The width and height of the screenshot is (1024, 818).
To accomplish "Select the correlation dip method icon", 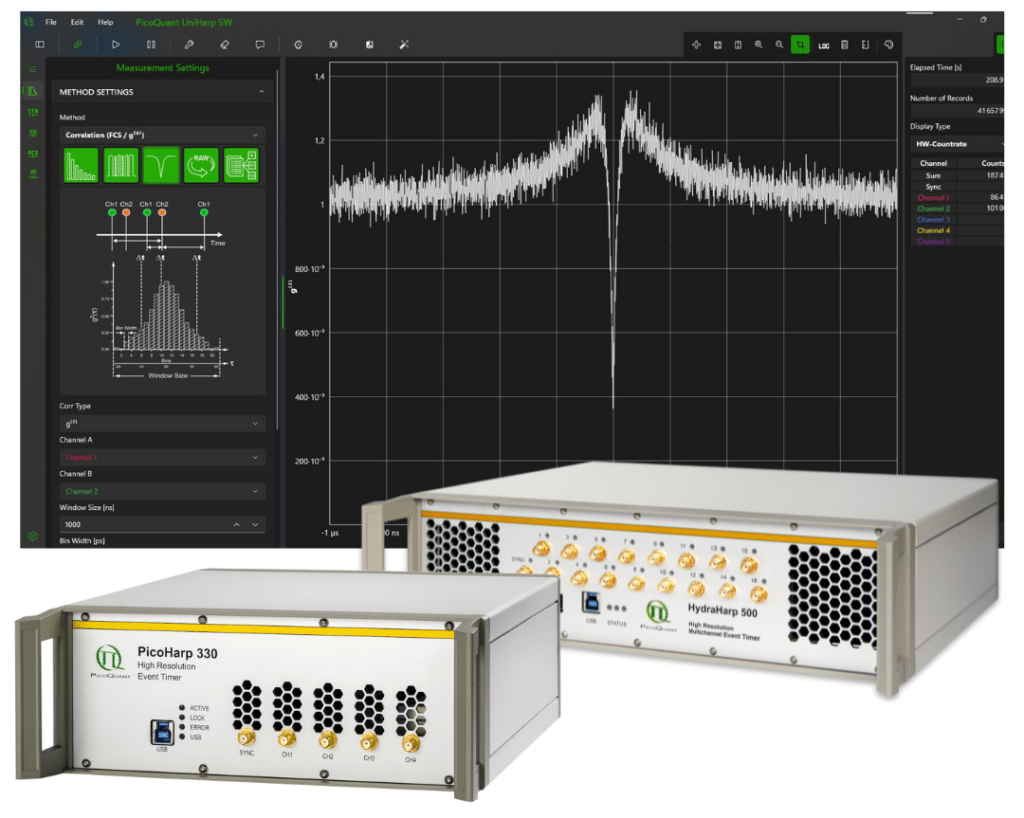I will (x=161, y=165).
